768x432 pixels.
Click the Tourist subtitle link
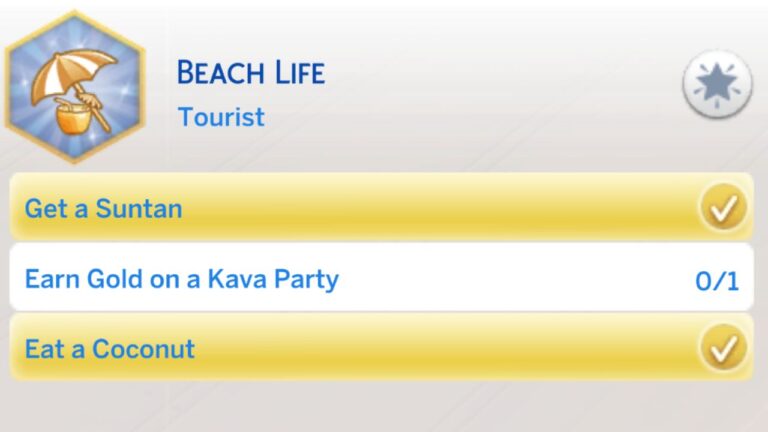[221, 117]
